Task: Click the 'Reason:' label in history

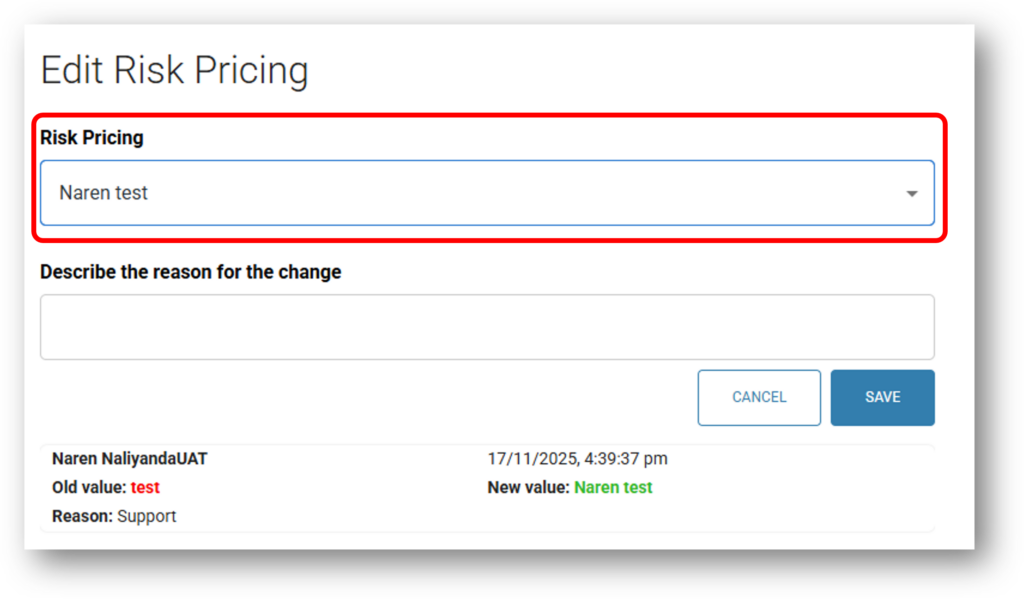Action: click(x=82, y=516)
